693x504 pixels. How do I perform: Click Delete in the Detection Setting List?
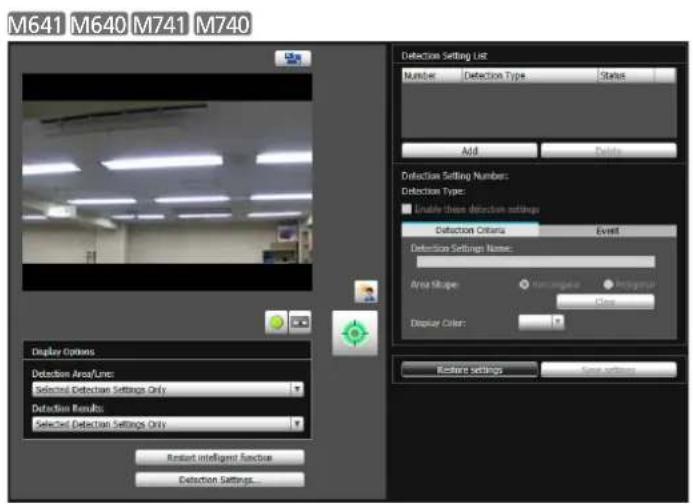click(x=609, y=150)
